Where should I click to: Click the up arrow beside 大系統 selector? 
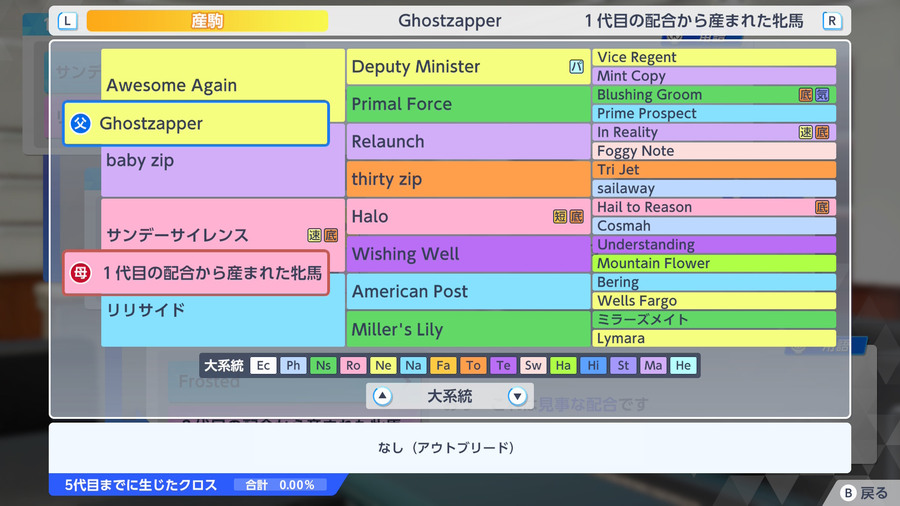(382, 396)
